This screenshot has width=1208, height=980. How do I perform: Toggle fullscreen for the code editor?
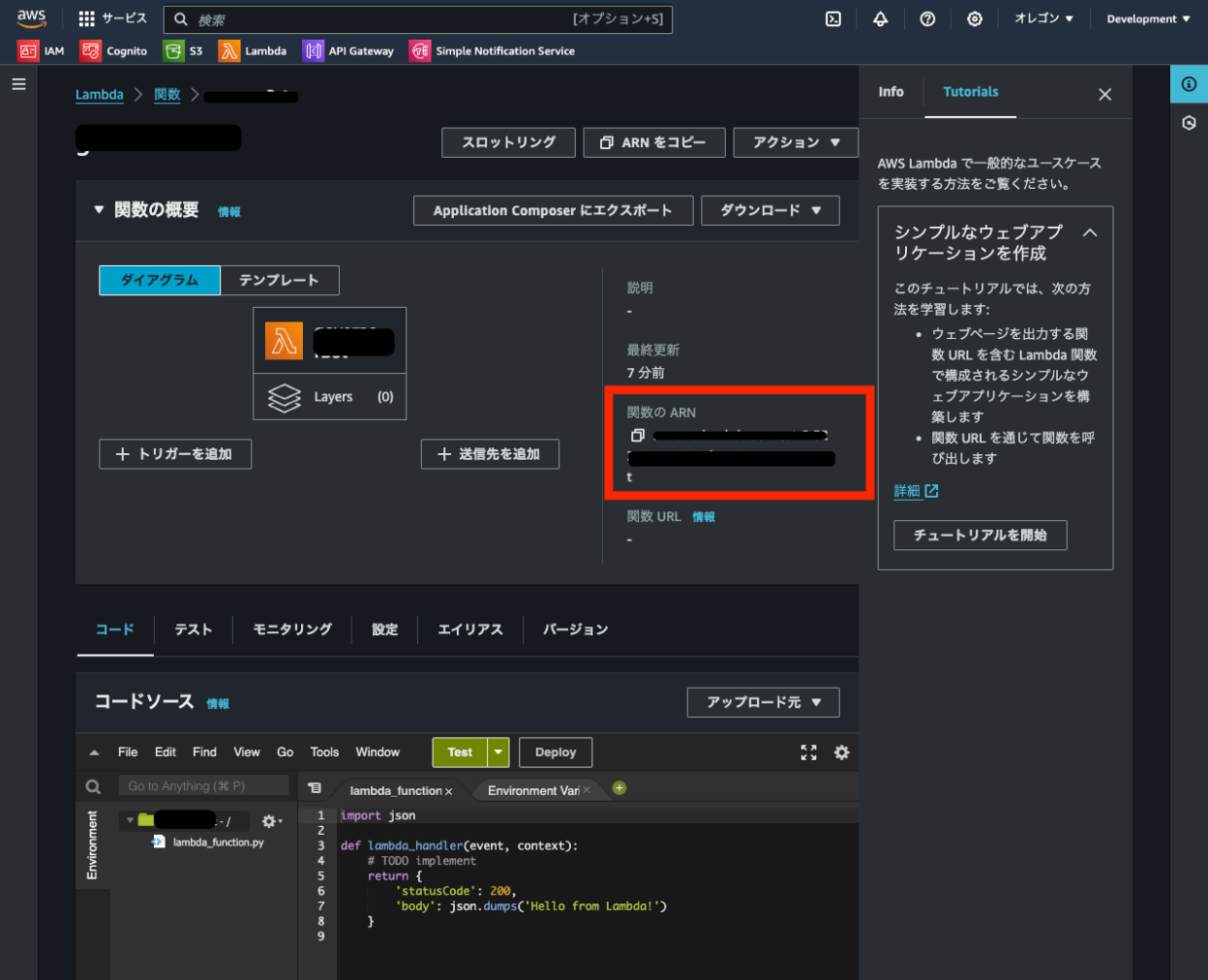pos(809,752)
